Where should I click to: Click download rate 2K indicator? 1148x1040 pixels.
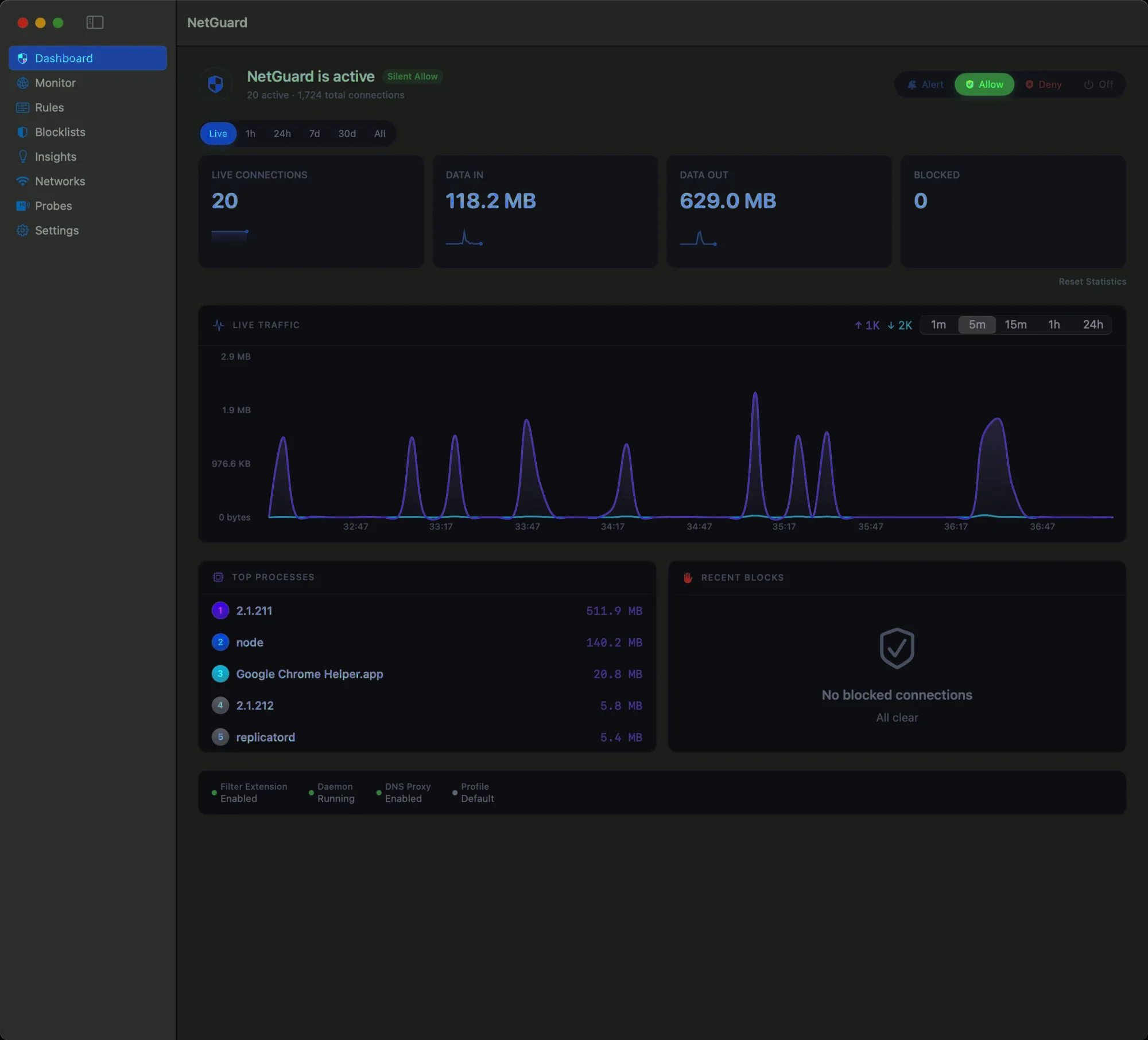coord(900,325)
